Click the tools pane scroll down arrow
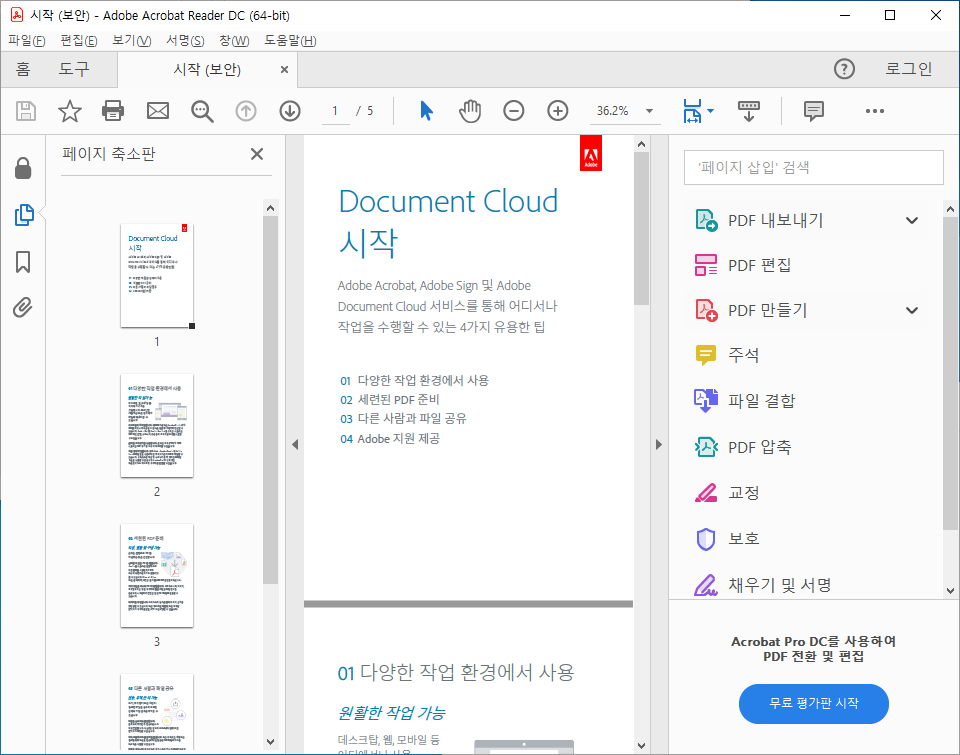The width and height of the screenshot is (960, 755). 950,591
